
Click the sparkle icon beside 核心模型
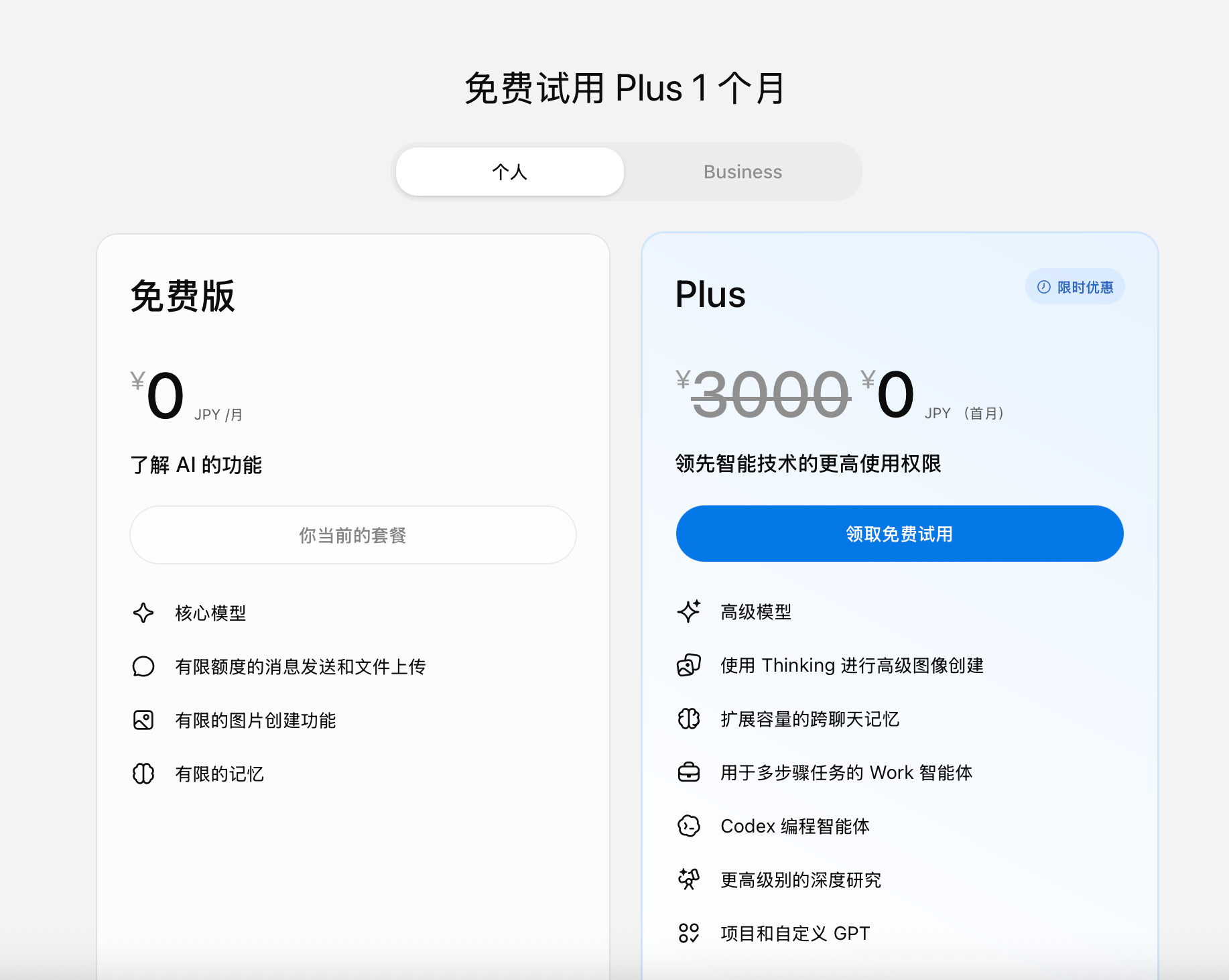pos(143,613)
